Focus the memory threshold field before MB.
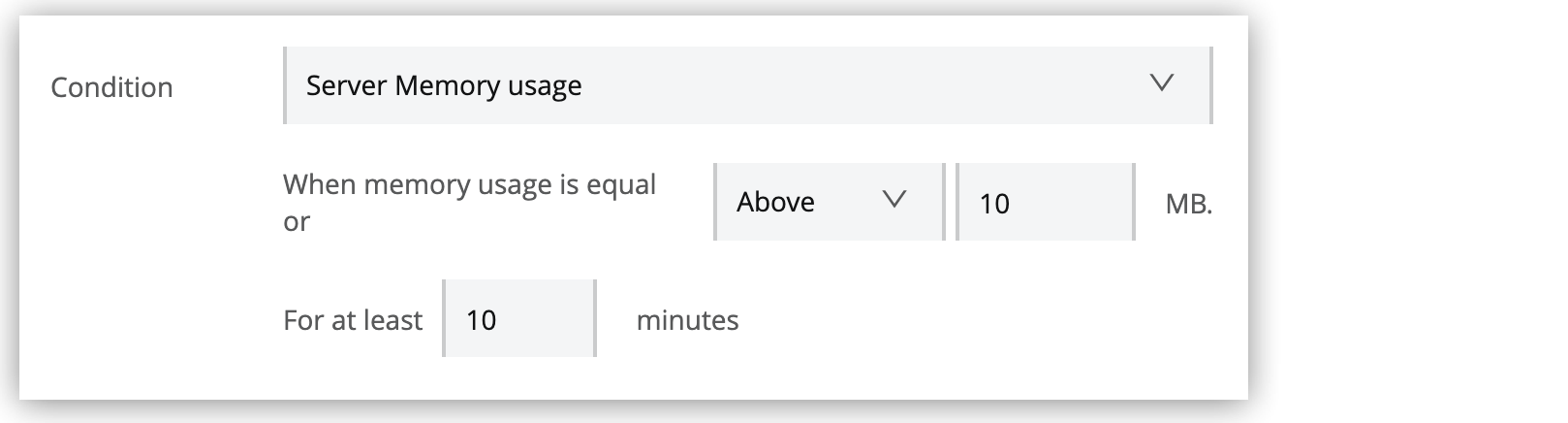Image resolution: width=1568 pixels, height=423 pixels. (x=1045, y=202)
